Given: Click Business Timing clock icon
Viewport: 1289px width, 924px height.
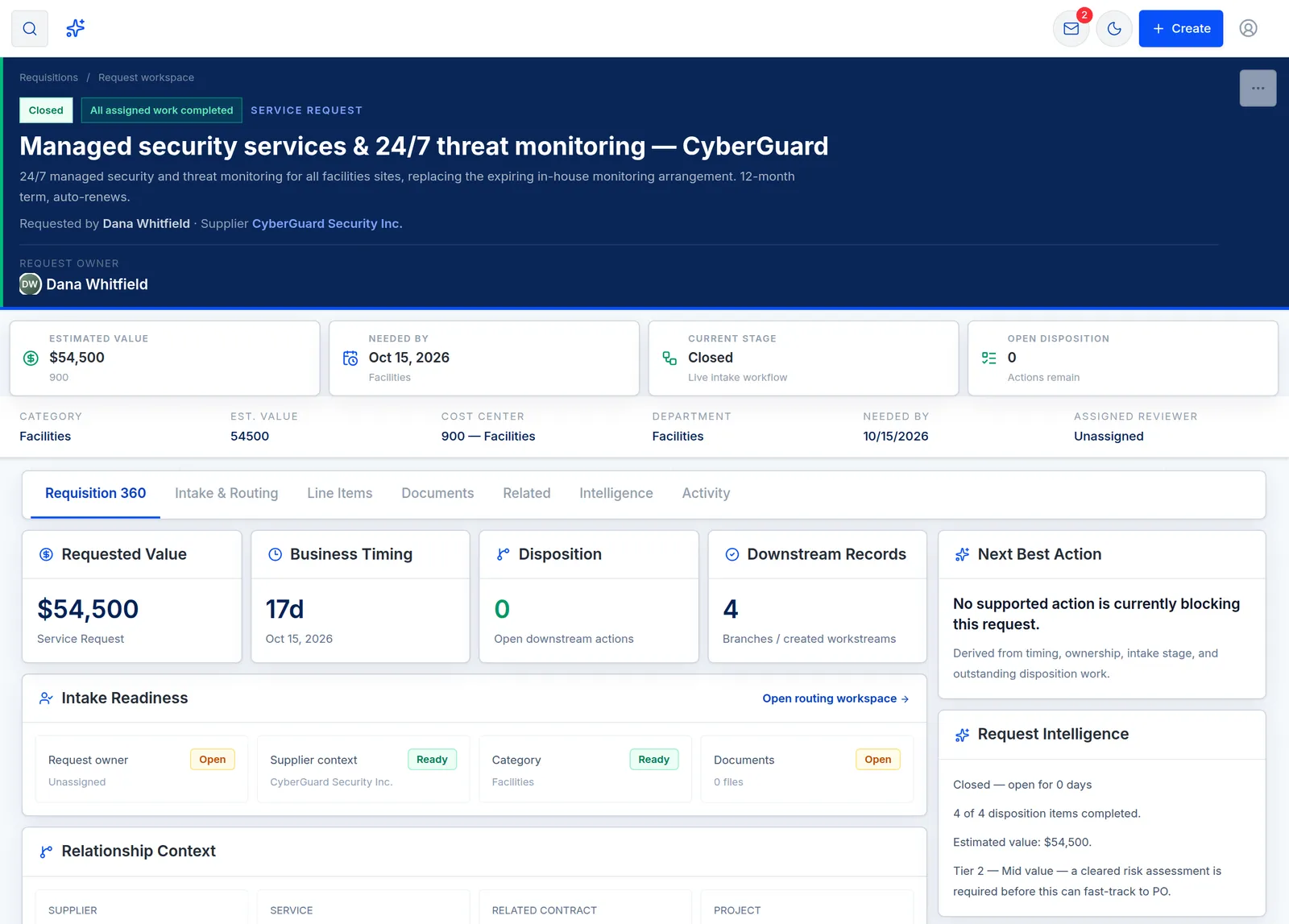Looking at the screenshot, I should 275,554.
